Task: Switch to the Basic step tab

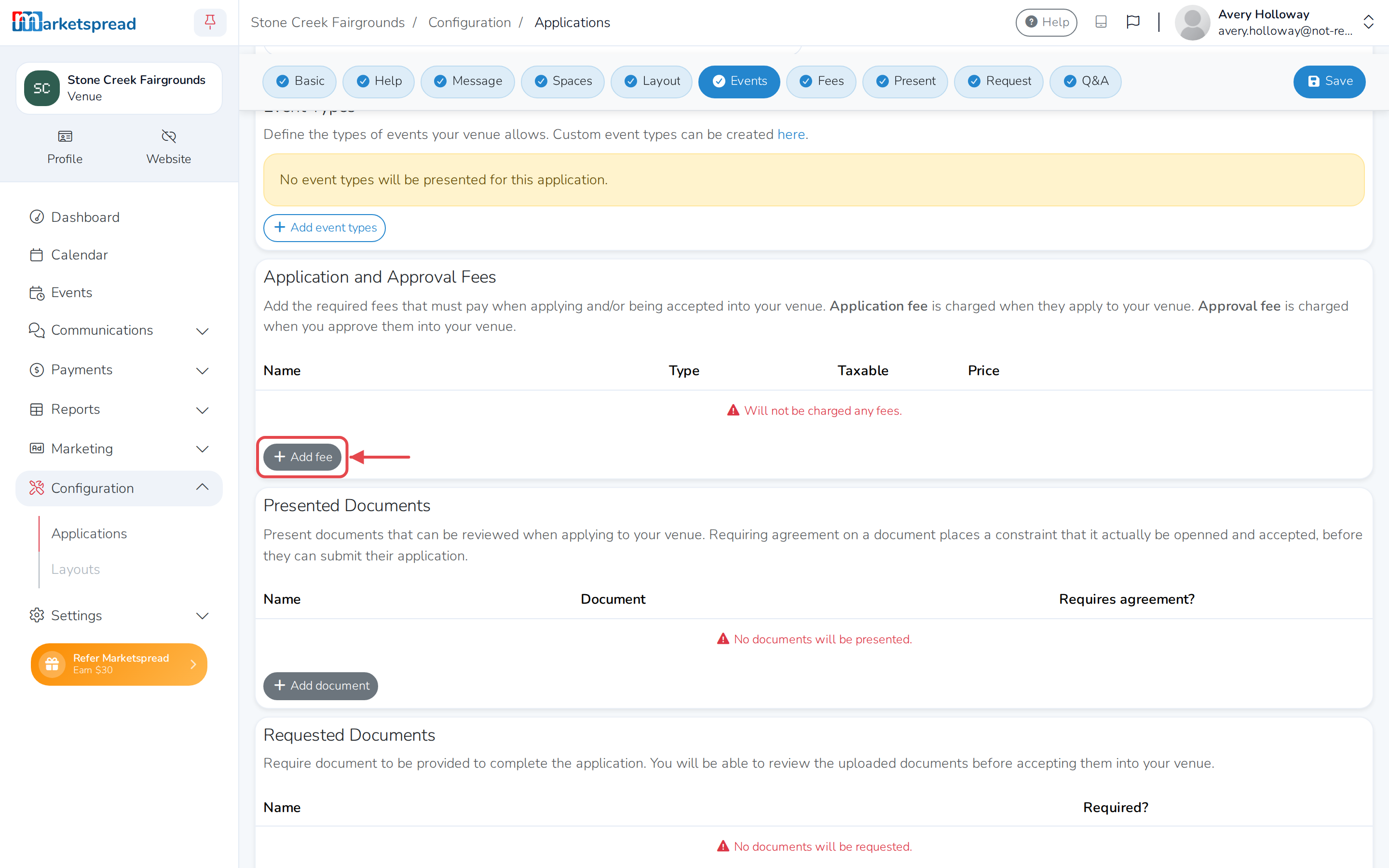Action: coord(300,81)
